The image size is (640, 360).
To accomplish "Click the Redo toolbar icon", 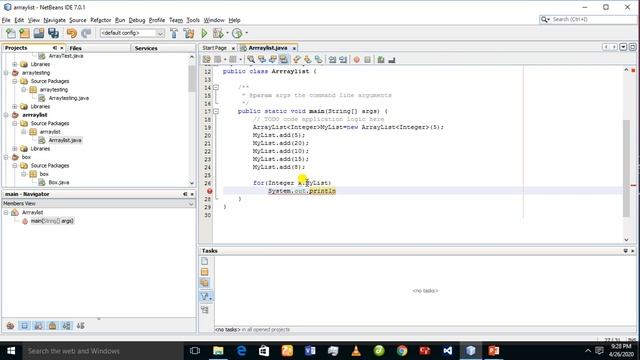I will click(x=86, y=33).
